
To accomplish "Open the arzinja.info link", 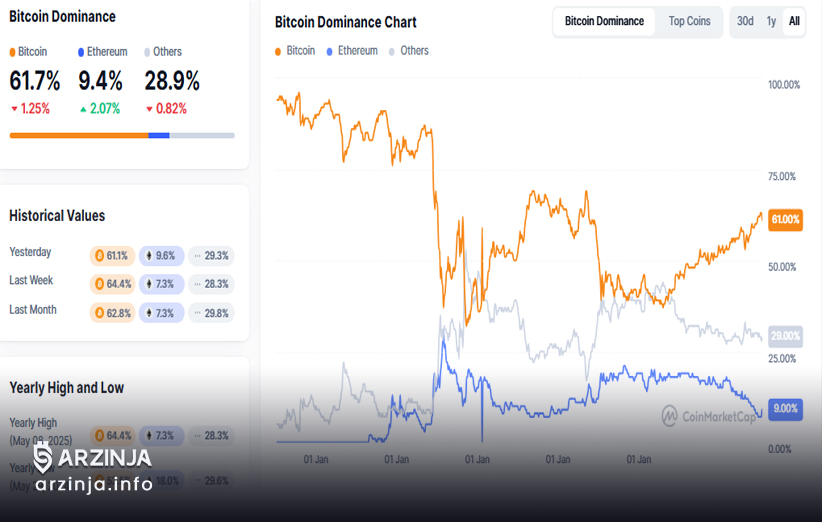I will click(x=94, y=484).
